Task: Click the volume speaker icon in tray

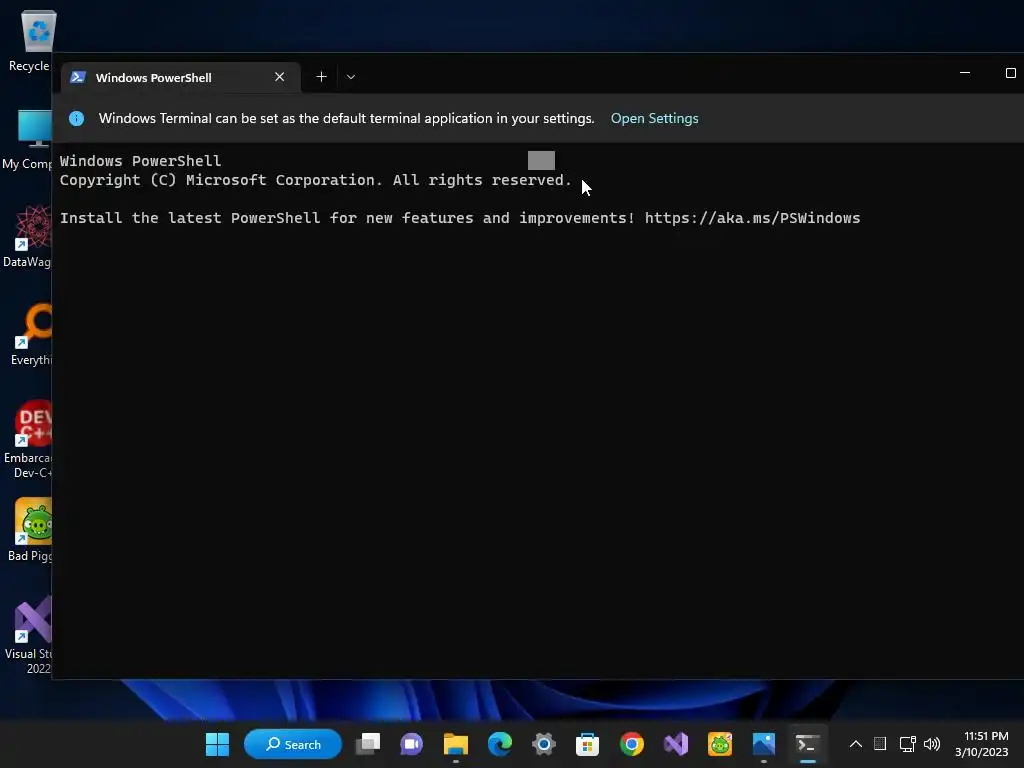Action: pyautogui.click(x=932, y=744)
